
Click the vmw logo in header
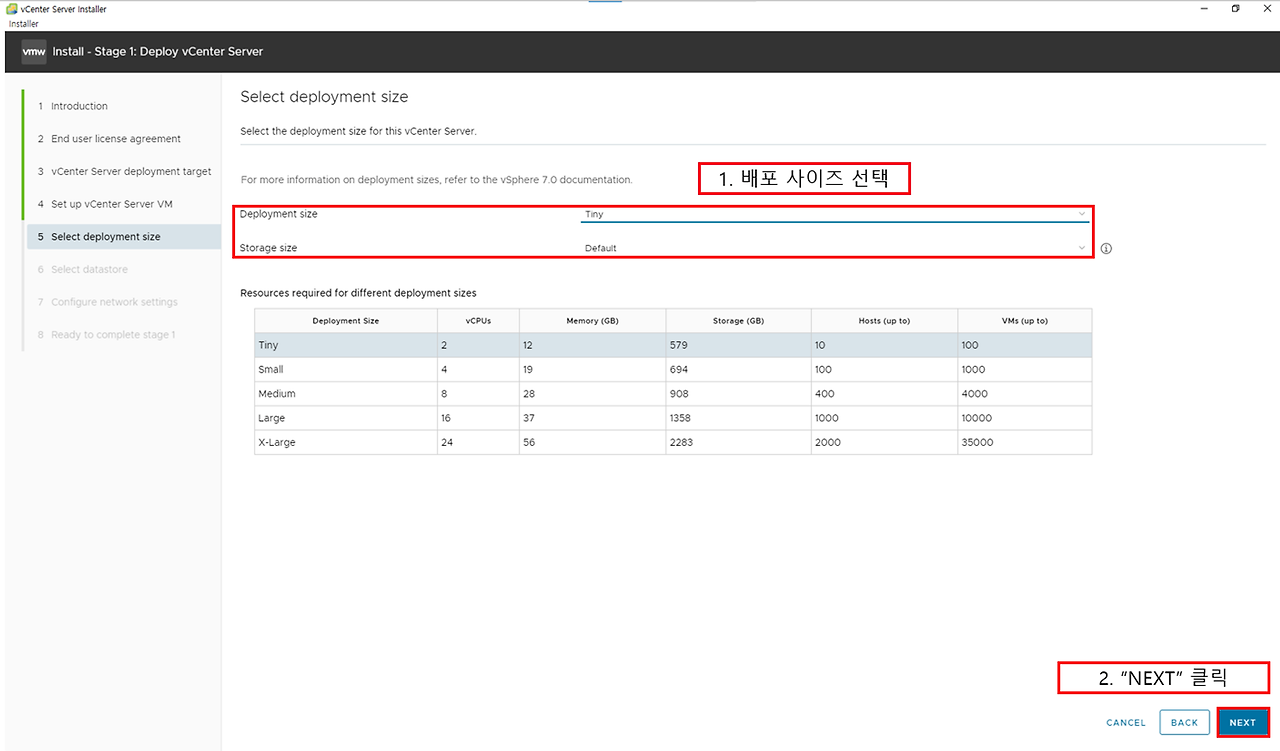point(34,51)
